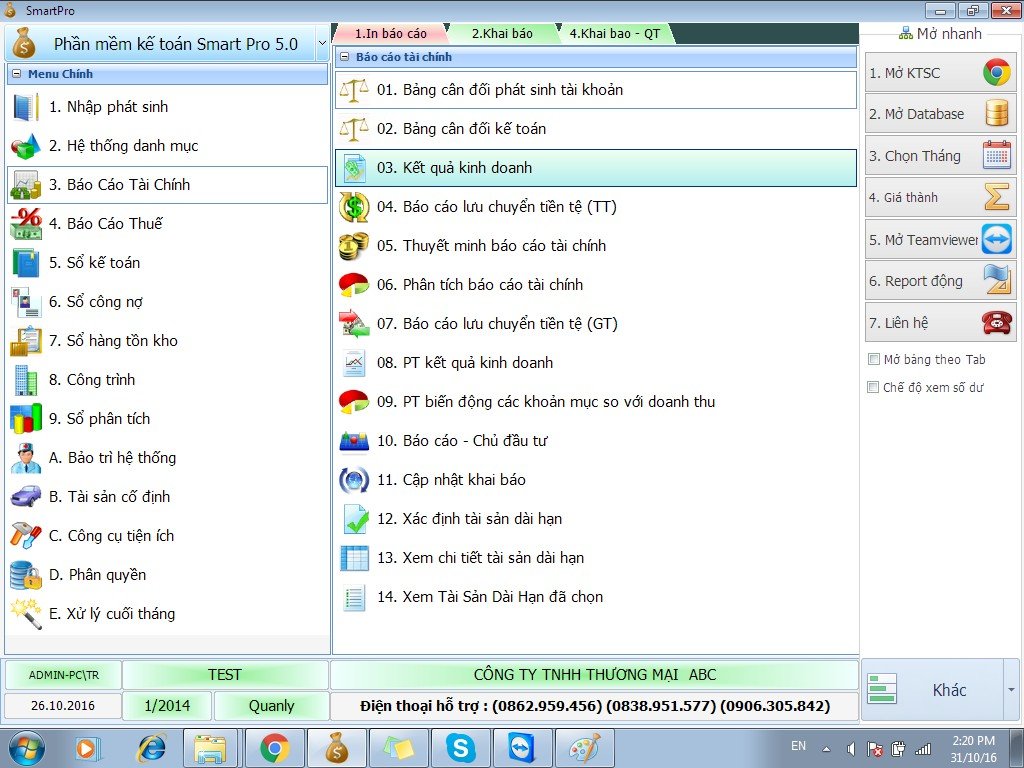The height and width of the screenshot is (768, 1024).
Task: Switch to the 2.Khai báo tab
Action: tap(502, 34)
